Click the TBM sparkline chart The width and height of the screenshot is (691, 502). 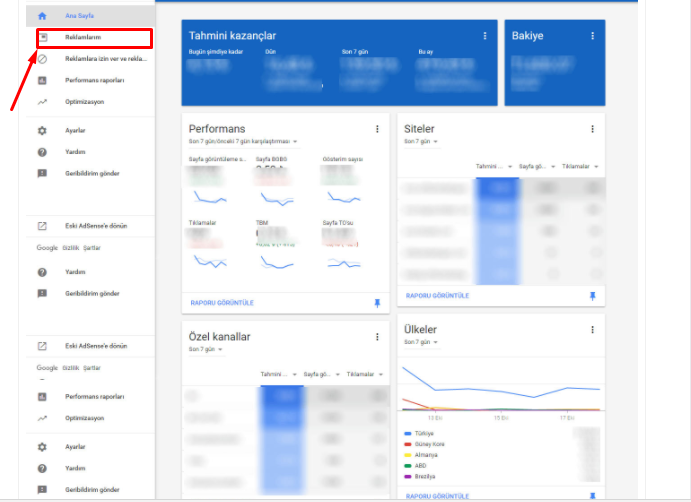(x=277, y=263)
